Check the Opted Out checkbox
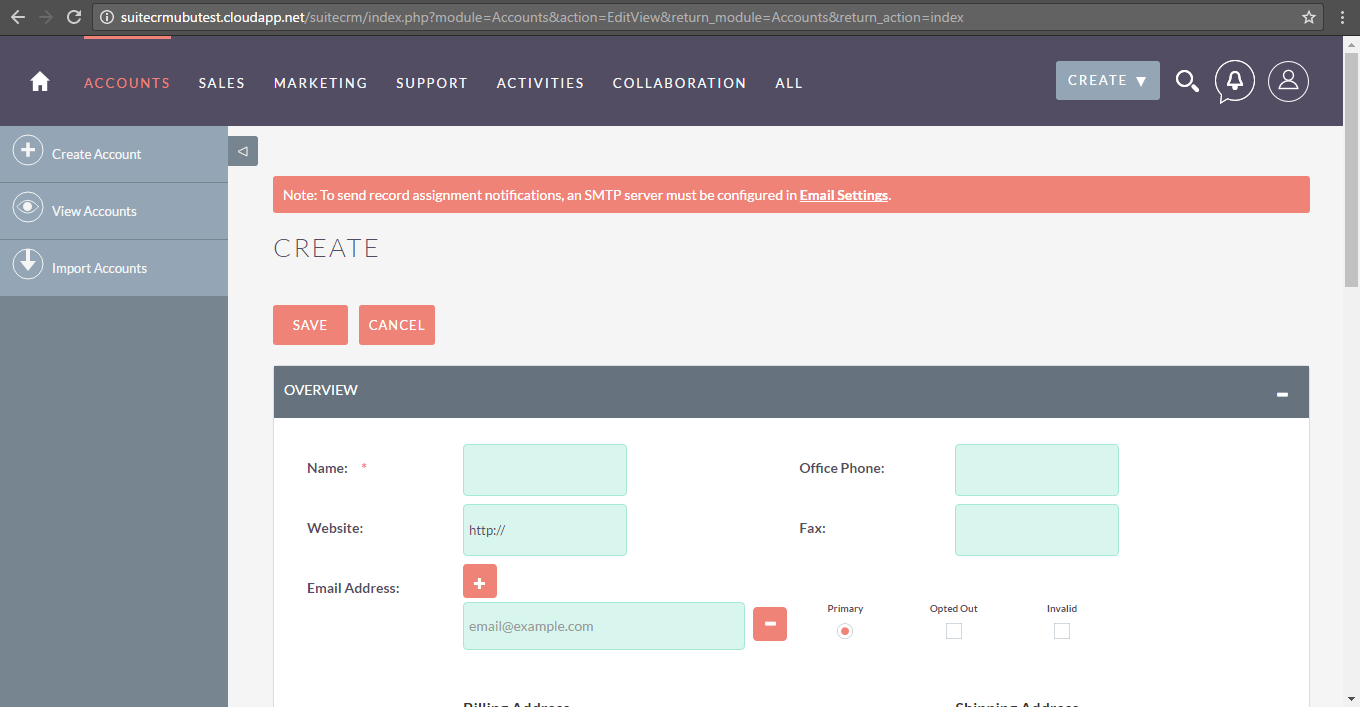This screenshot has width=1360, height=707. pos(954,631)
